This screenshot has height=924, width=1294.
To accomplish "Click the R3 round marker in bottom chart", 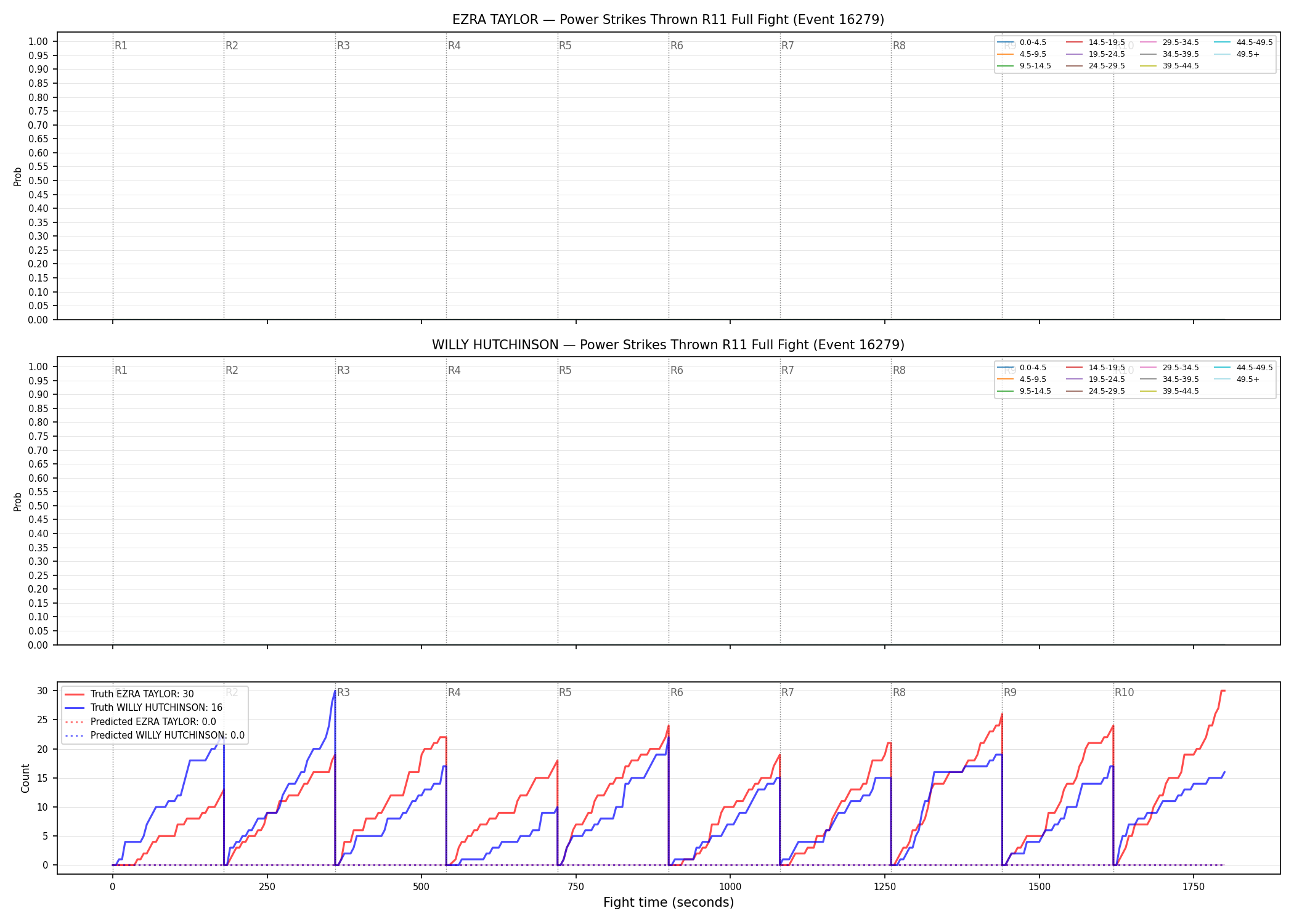I will [343, 692].
